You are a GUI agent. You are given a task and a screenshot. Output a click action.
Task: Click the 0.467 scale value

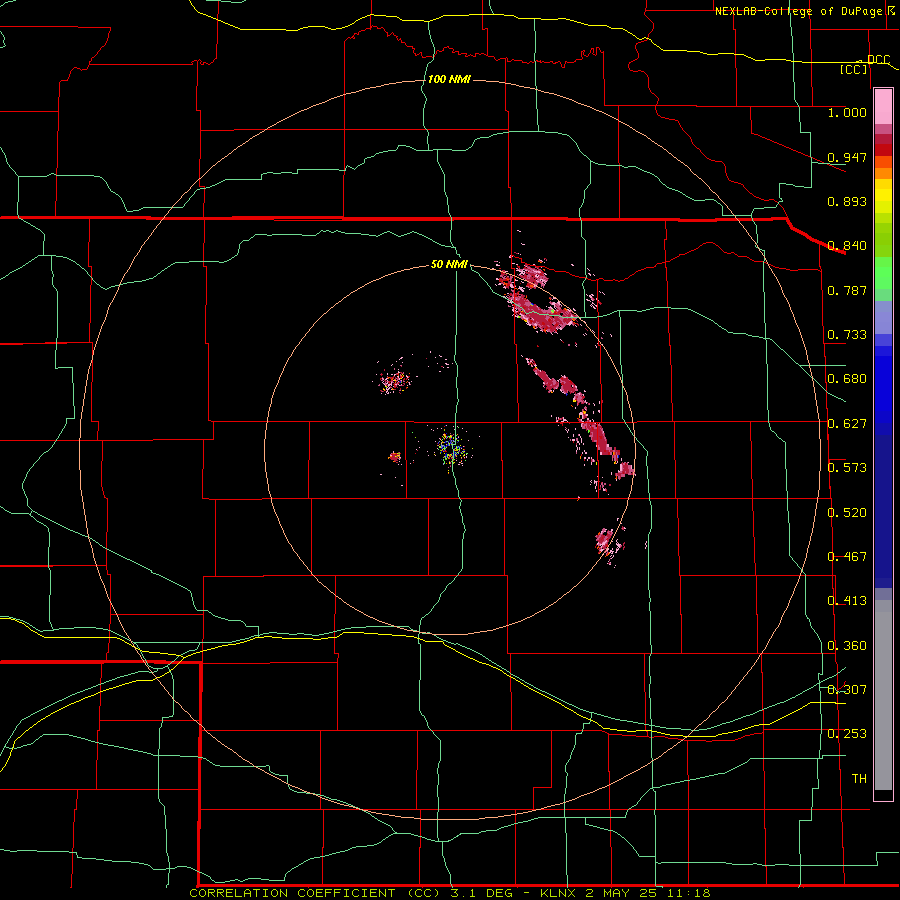point(847,557)
